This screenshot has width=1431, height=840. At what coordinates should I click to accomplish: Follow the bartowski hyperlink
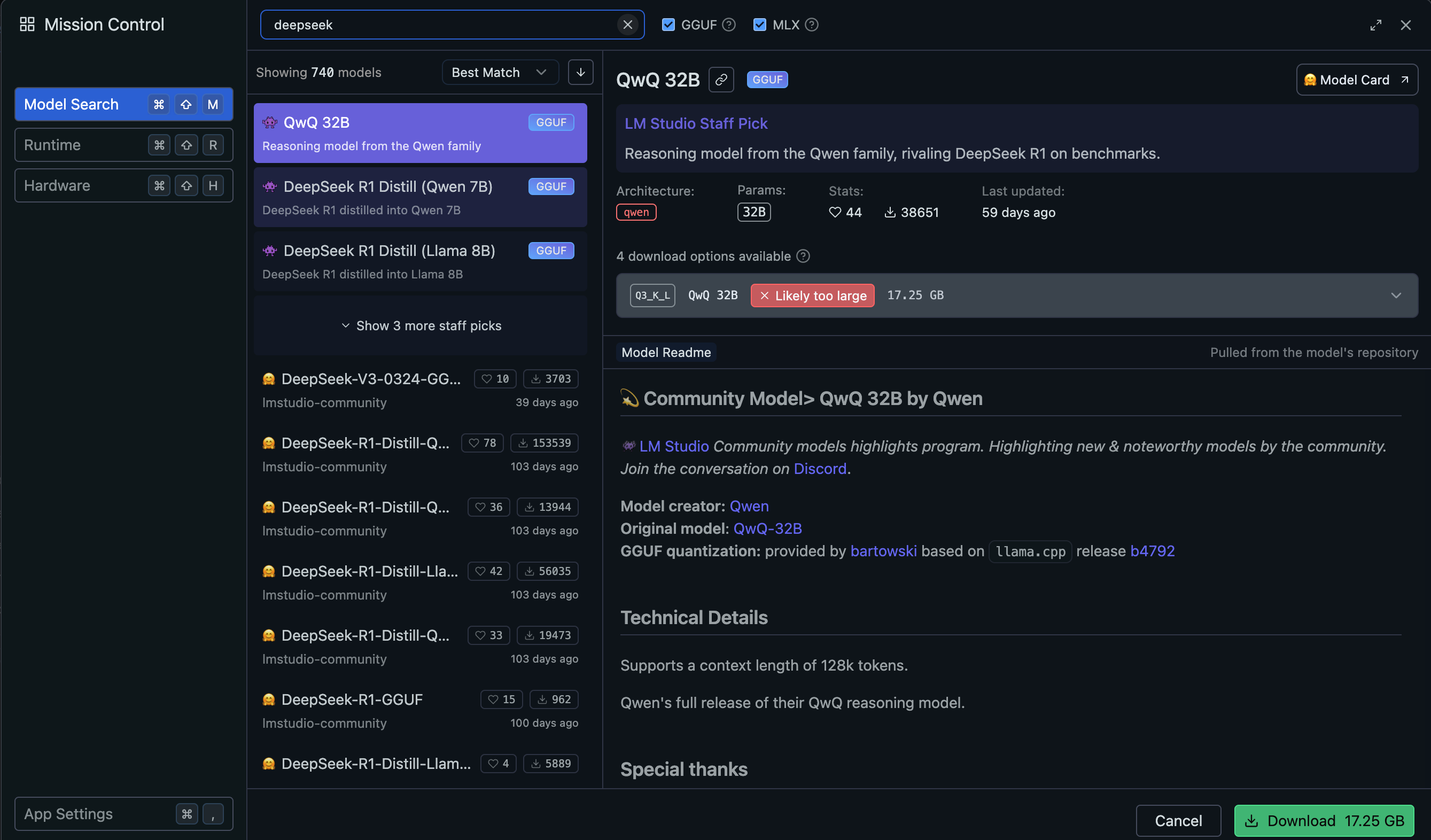(883, 551)
